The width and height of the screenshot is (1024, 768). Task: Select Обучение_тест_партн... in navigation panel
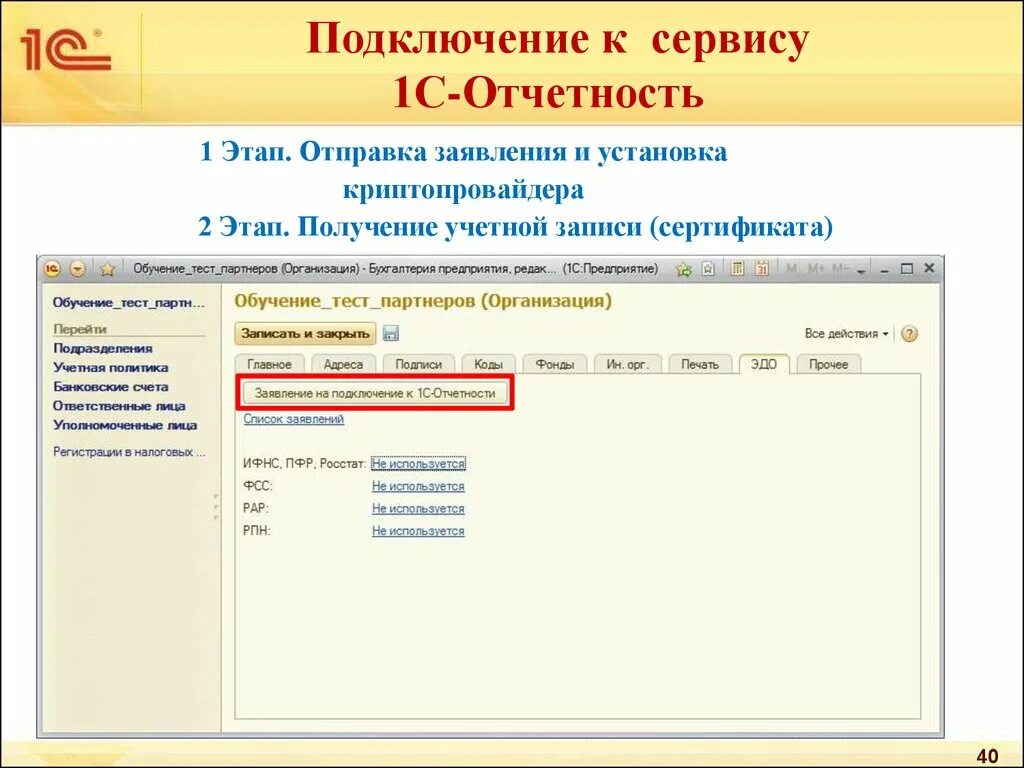click(x=129, y=303)
